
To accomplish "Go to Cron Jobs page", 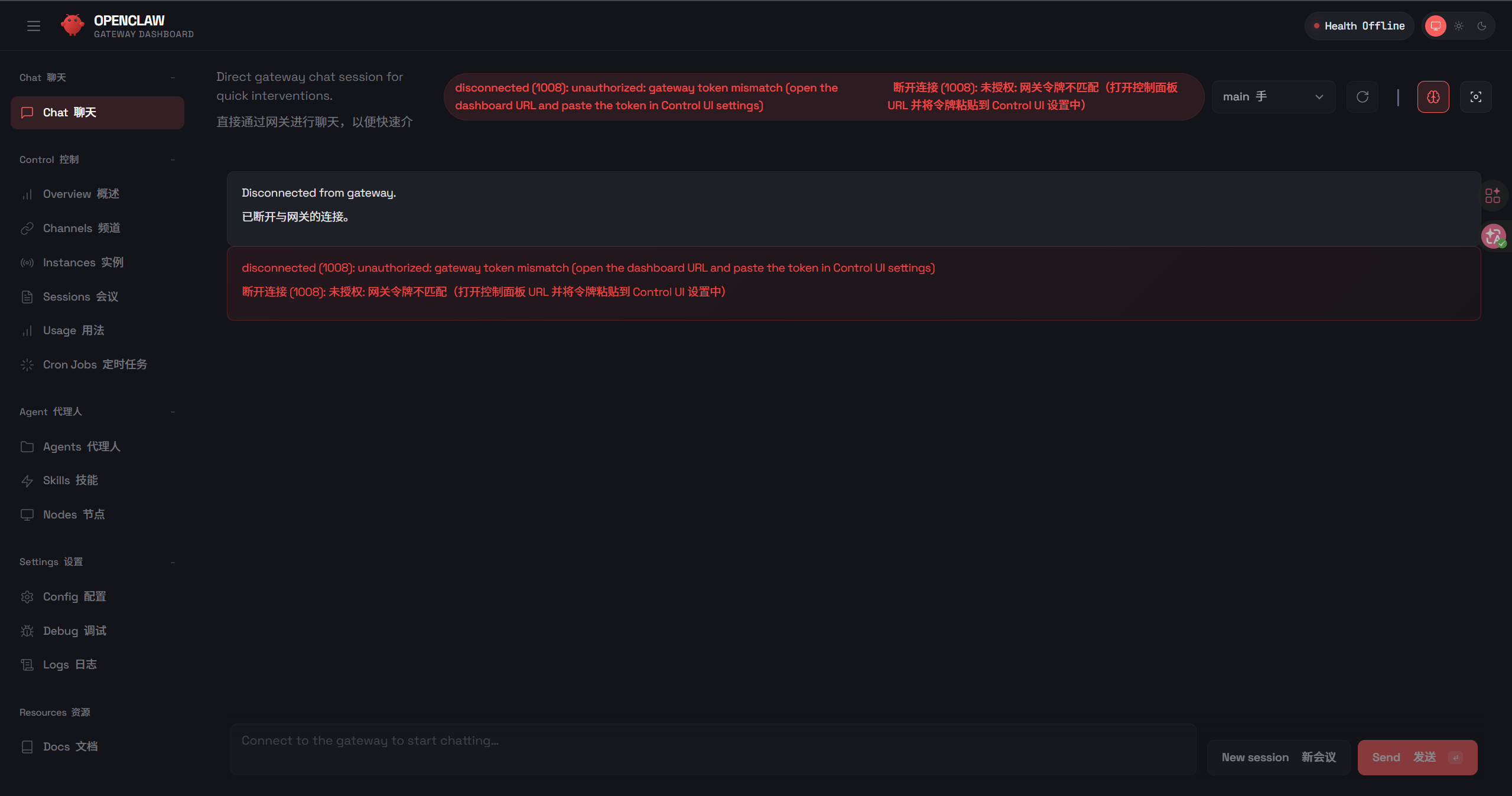I will click(95, 365).
